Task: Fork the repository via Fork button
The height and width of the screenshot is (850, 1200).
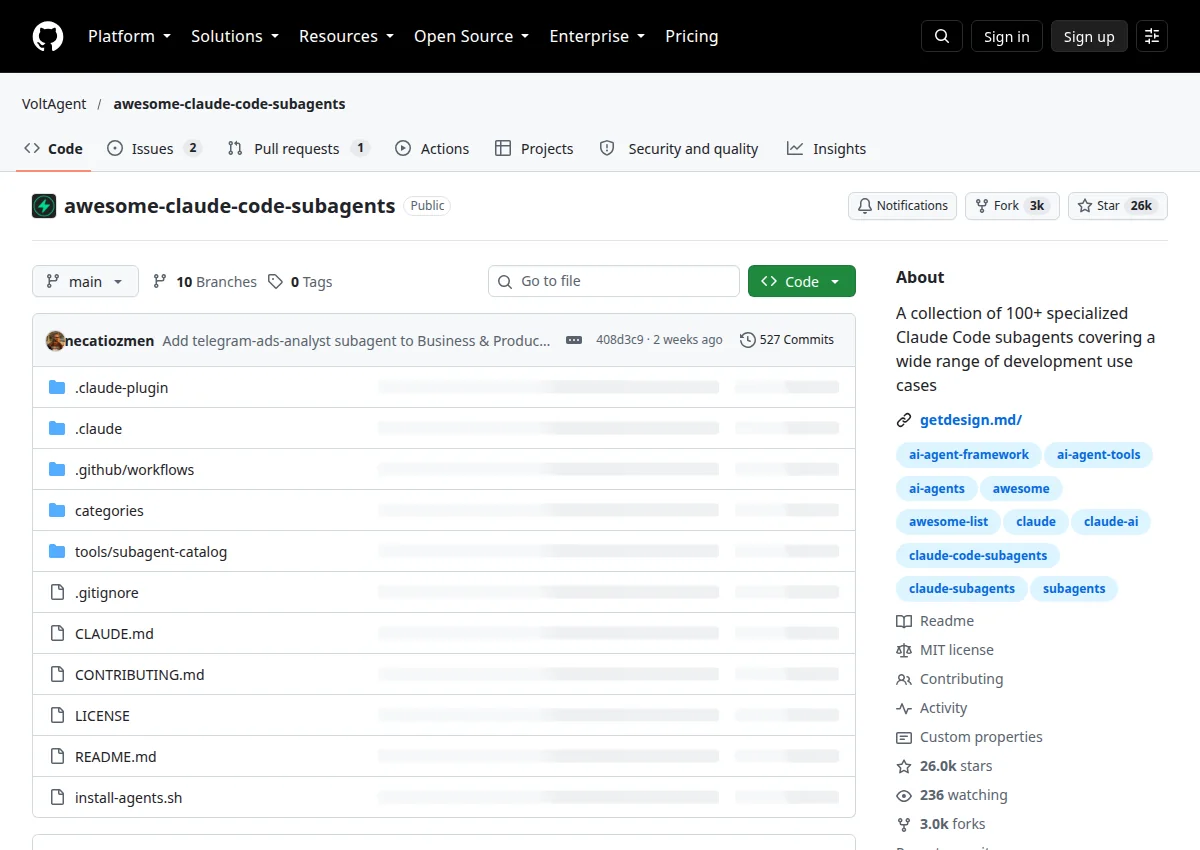Action: coord(1012,206)
